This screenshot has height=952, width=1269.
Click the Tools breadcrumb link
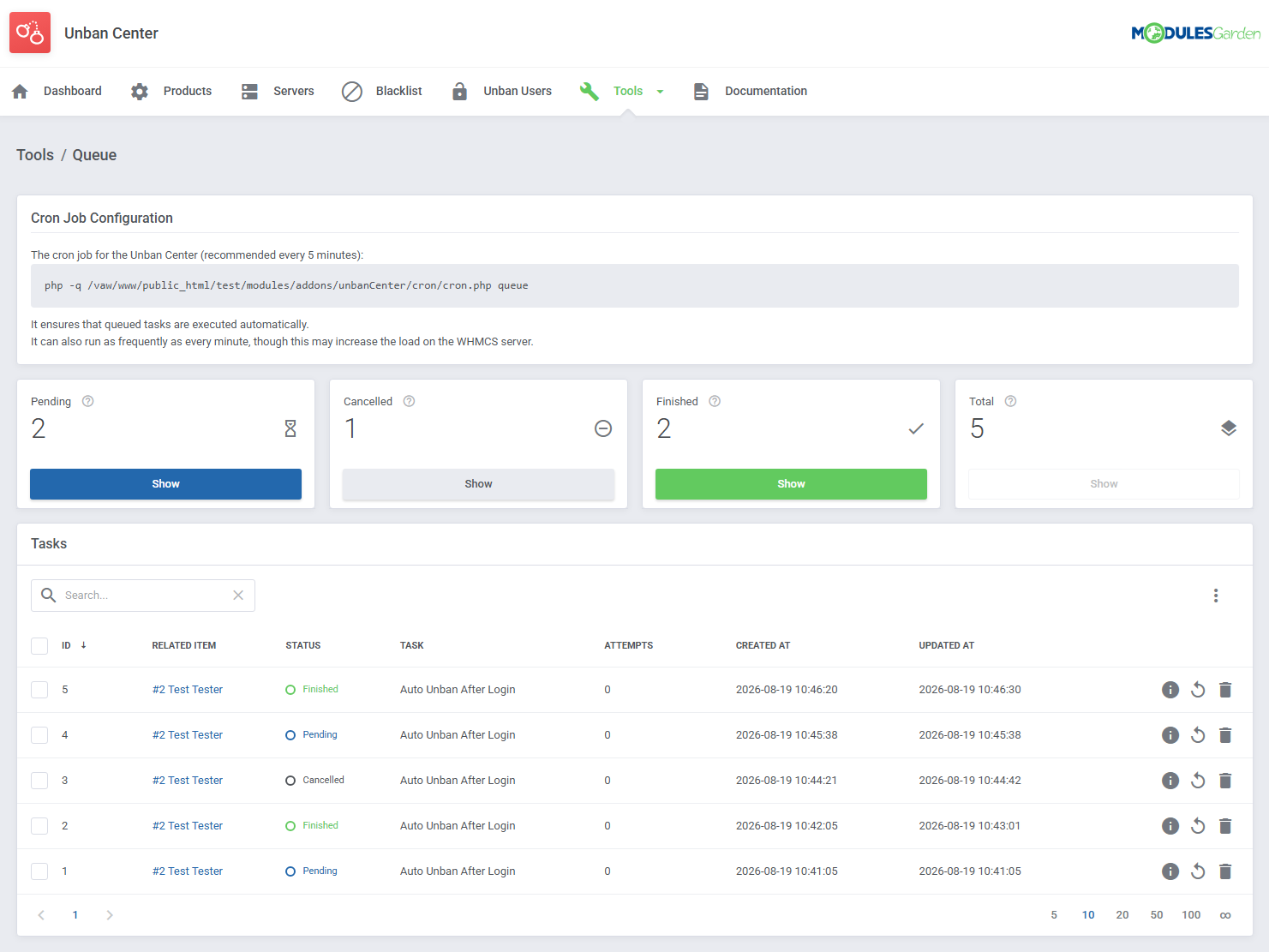pyautogui.click(x=35, y=155)
